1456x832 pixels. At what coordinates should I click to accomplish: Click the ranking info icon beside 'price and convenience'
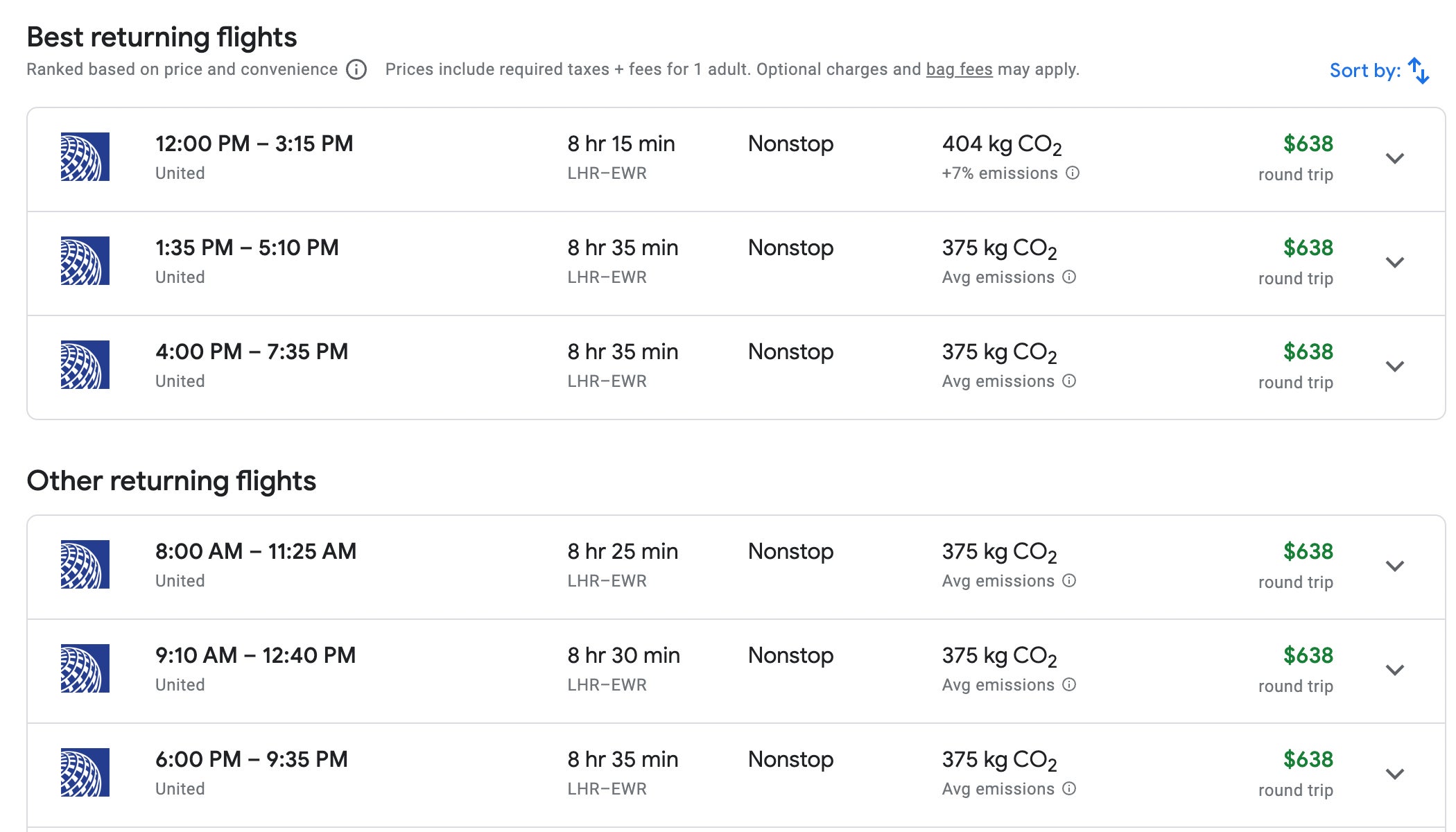(356, 70)
